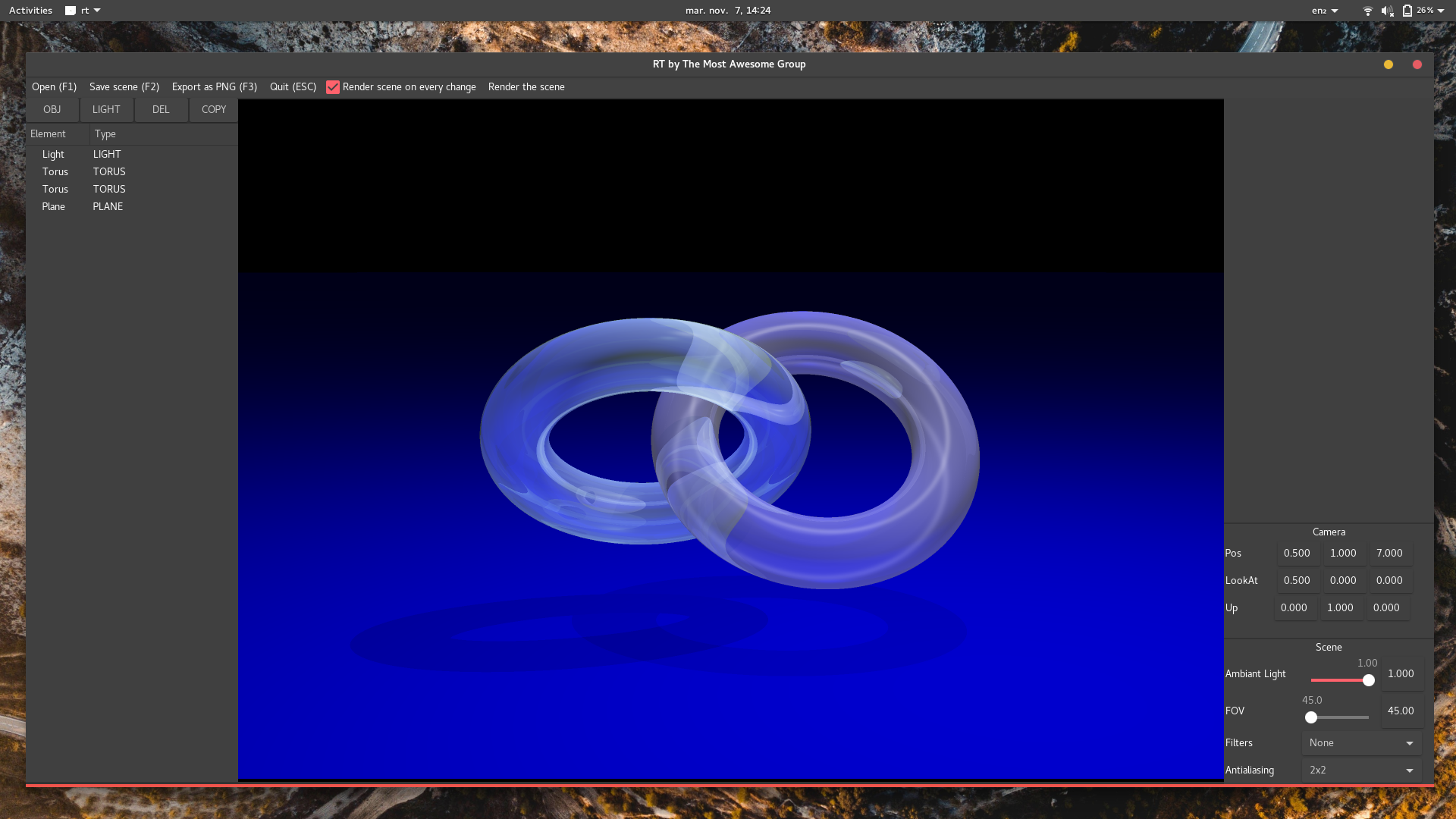Click Export as PNG (F3)
Viewport: 1456px width, 819px height.
tap(215, 87)
